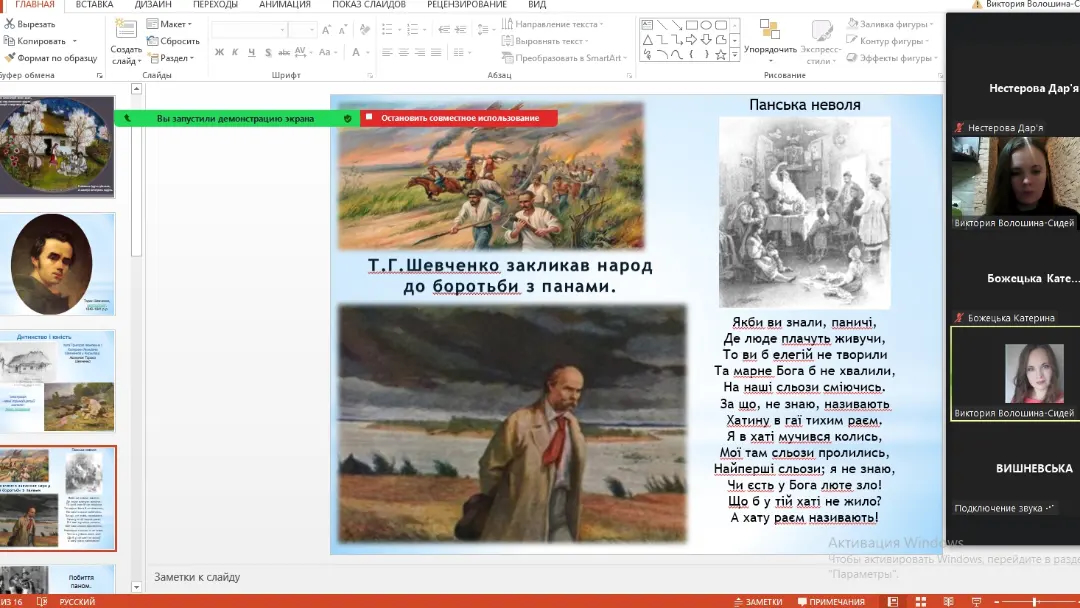Open the Анимация (Animation) ribbon tab

click(x=284, y=5)
